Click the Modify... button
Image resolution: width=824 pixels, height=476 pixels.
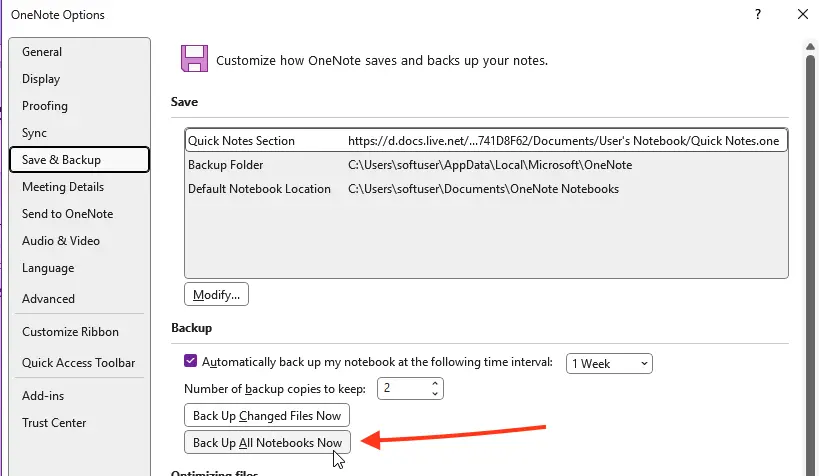pos(216,295)
